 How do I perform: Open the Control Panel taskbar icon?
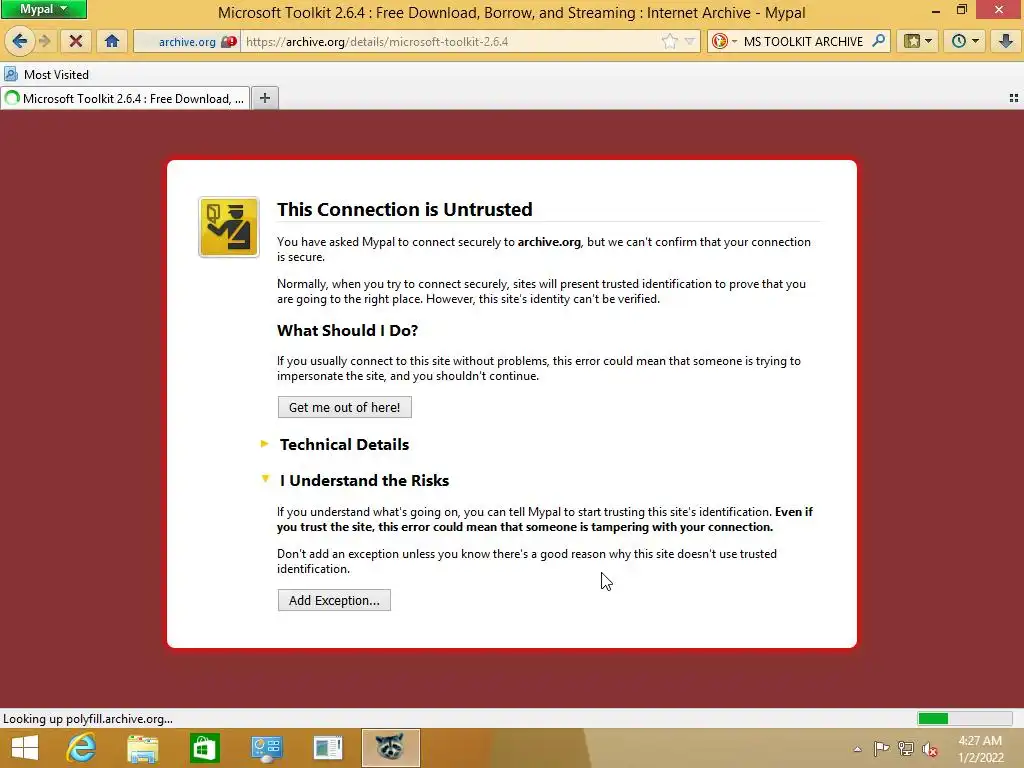(x=266, y=748)
